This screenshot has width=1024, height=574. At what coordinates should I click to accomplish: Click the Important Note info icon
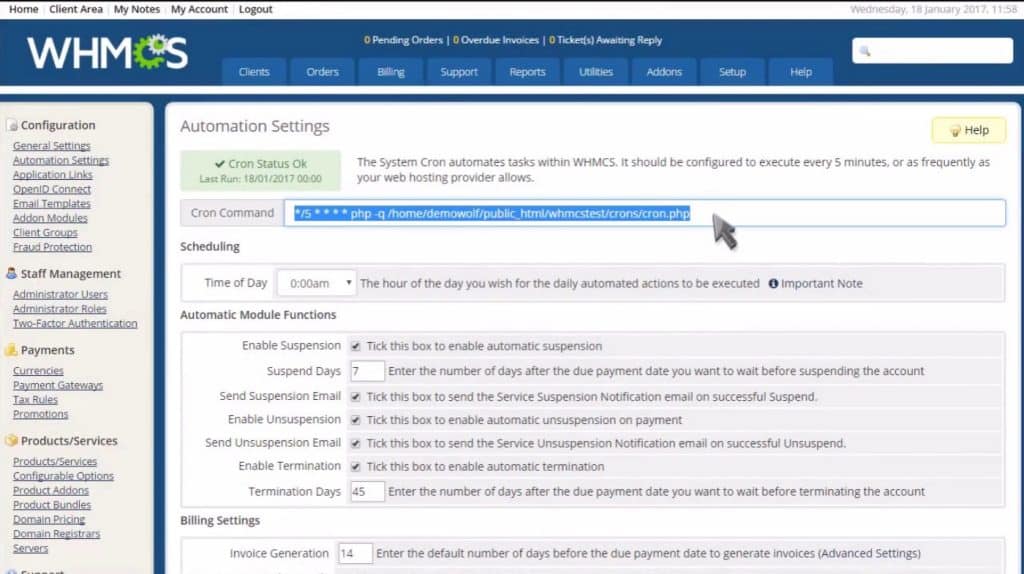point(773,283)
